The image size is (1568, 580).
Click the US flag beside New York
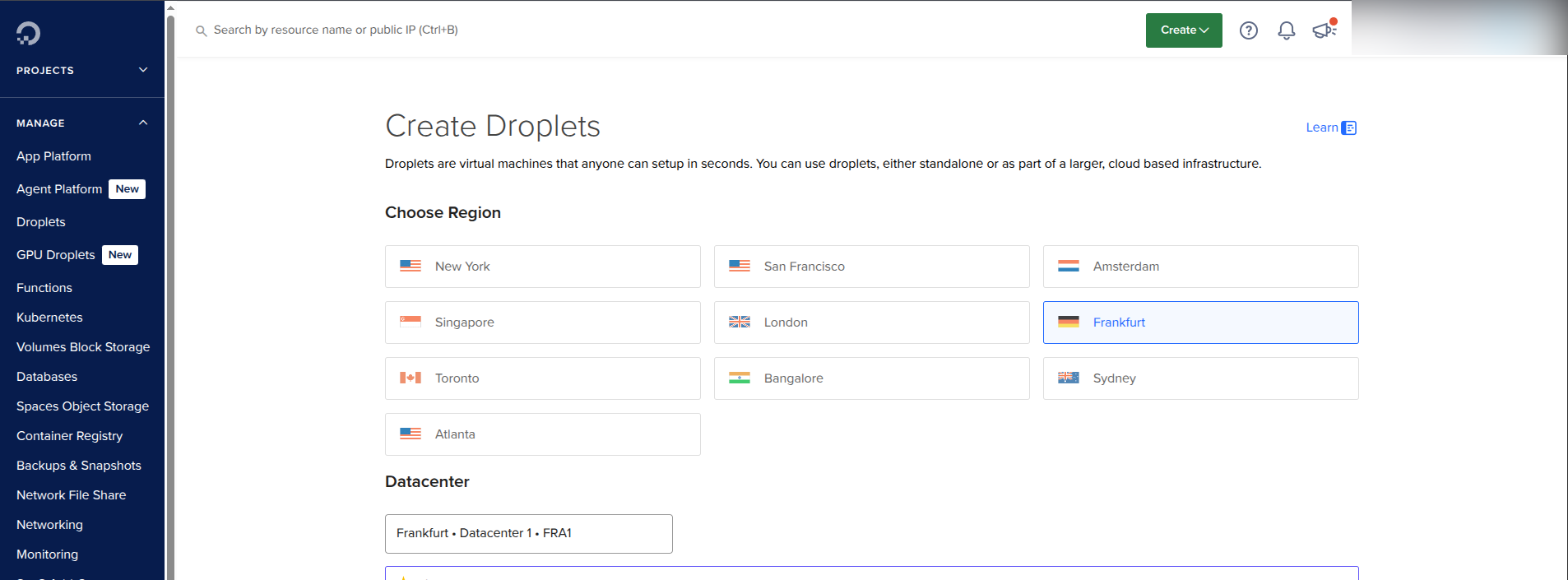point(411,266)
